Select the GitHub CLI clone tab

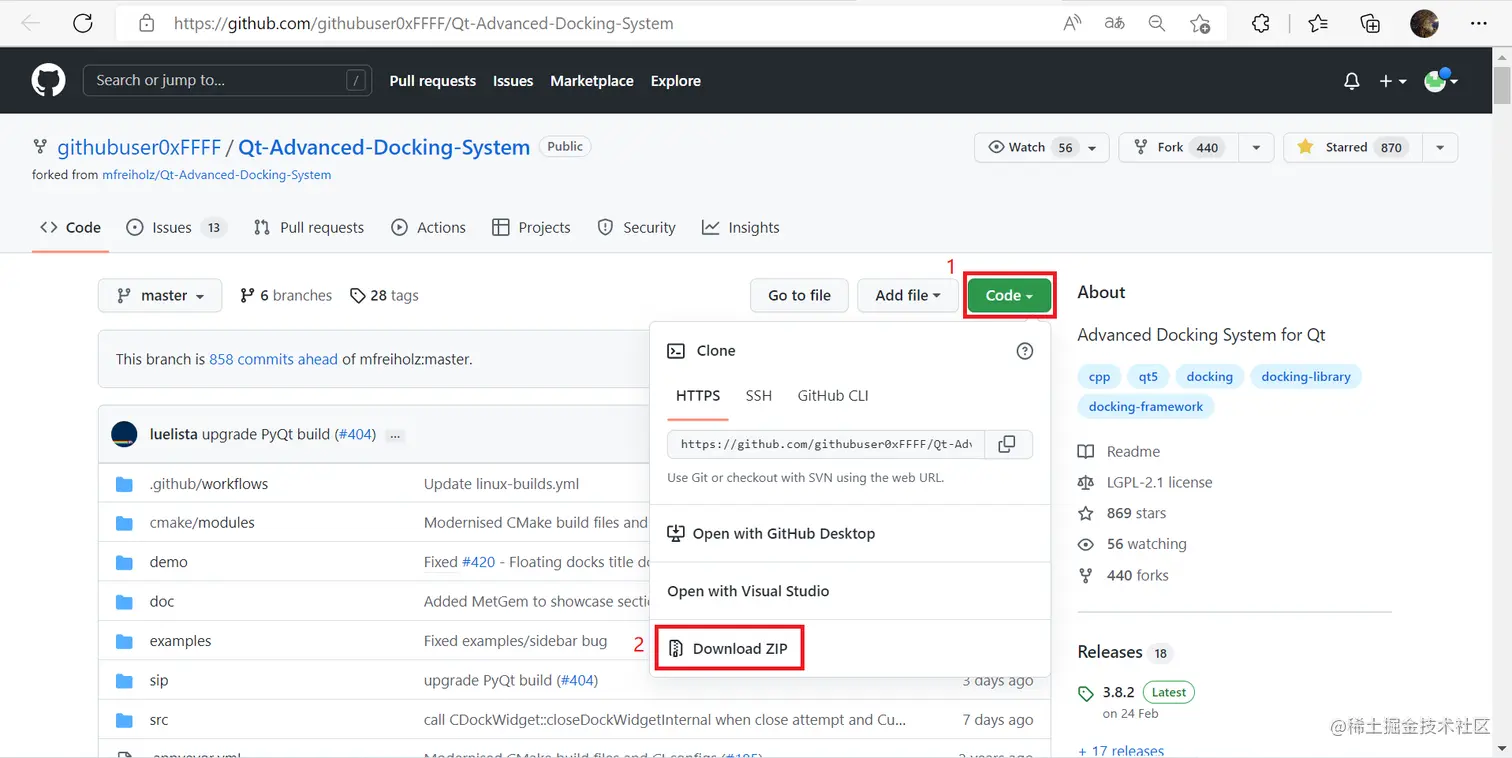click(833, 396)
